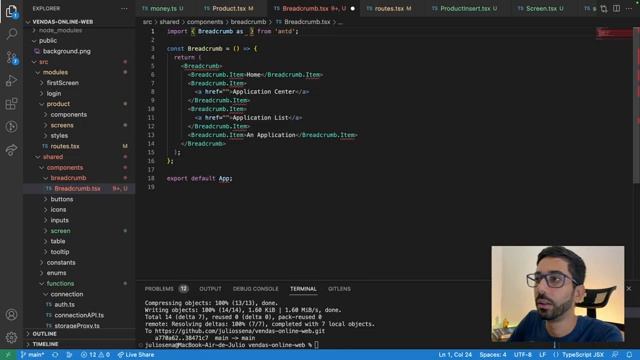This screenshot has height=360, width=640.
Task: Start Live Share from status bar
Action: coord(136,355)
